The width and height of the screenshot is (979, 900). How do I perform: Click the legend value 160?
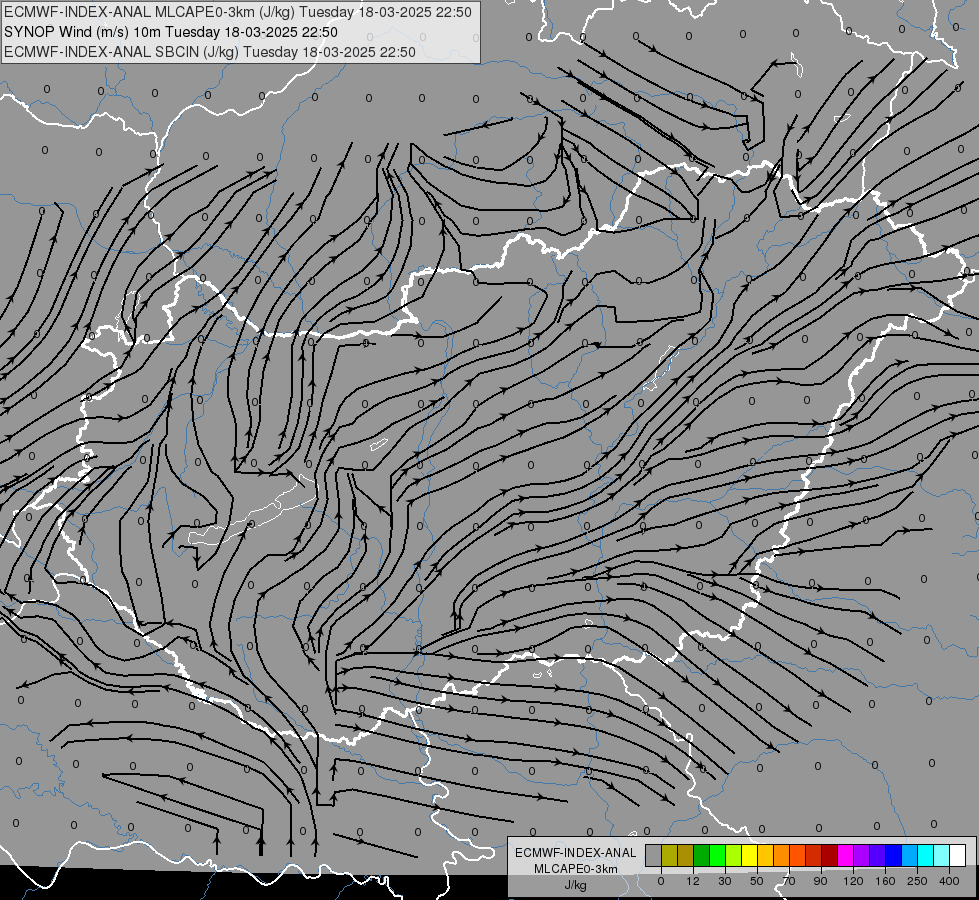click(885, 881)
